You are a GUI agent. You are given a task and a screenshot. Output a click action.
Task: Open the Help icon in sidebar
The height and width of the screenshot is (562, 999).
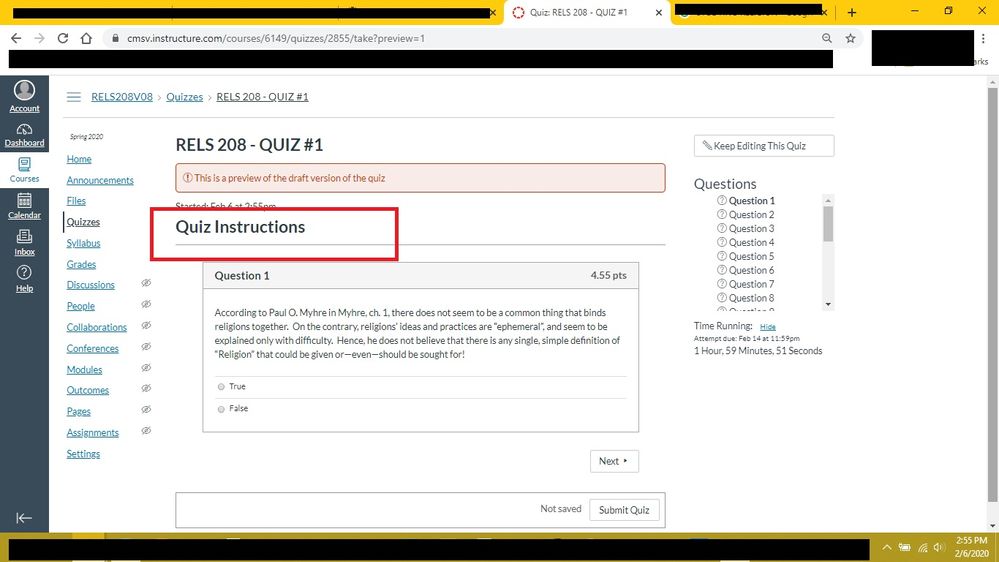pos(24,274)
